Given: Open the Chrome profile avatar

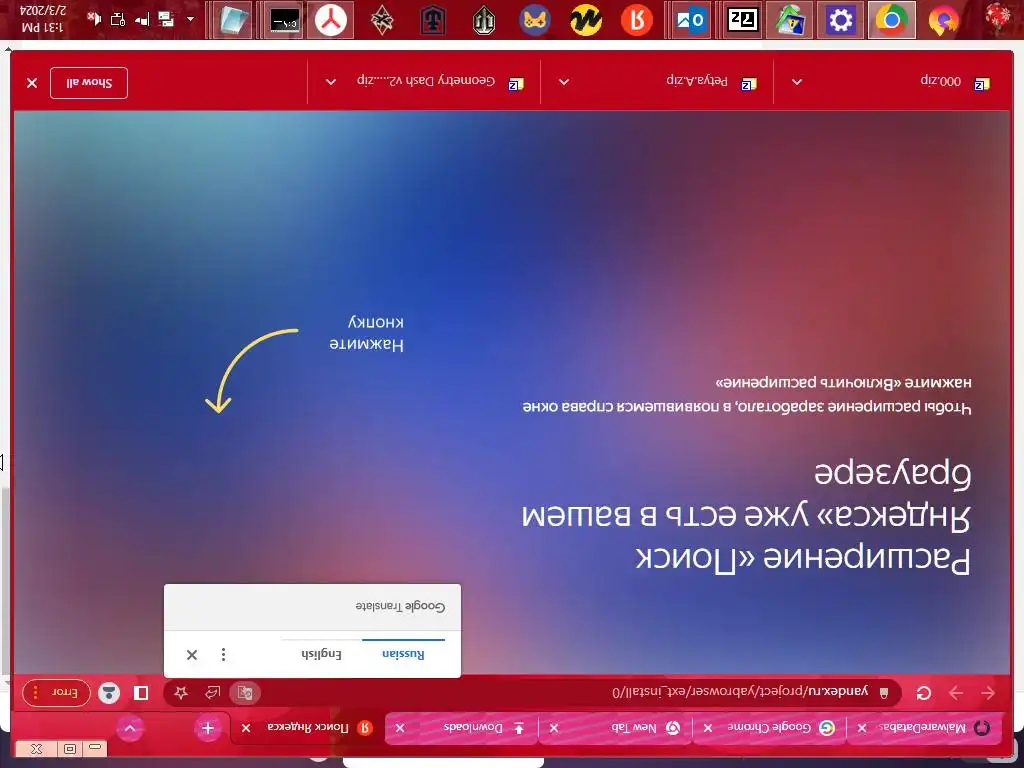Looking at the screenshot, I should (109, 693).
